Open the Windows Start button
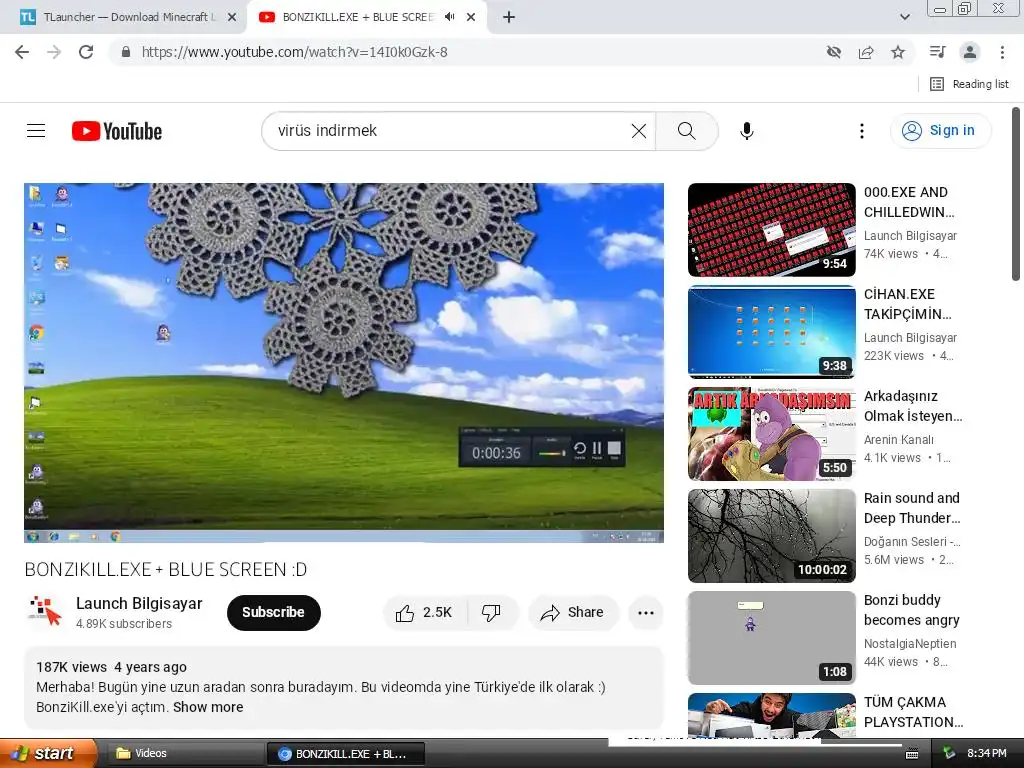1024x768 pixels. pyautogui.click(x=48, y=753)
